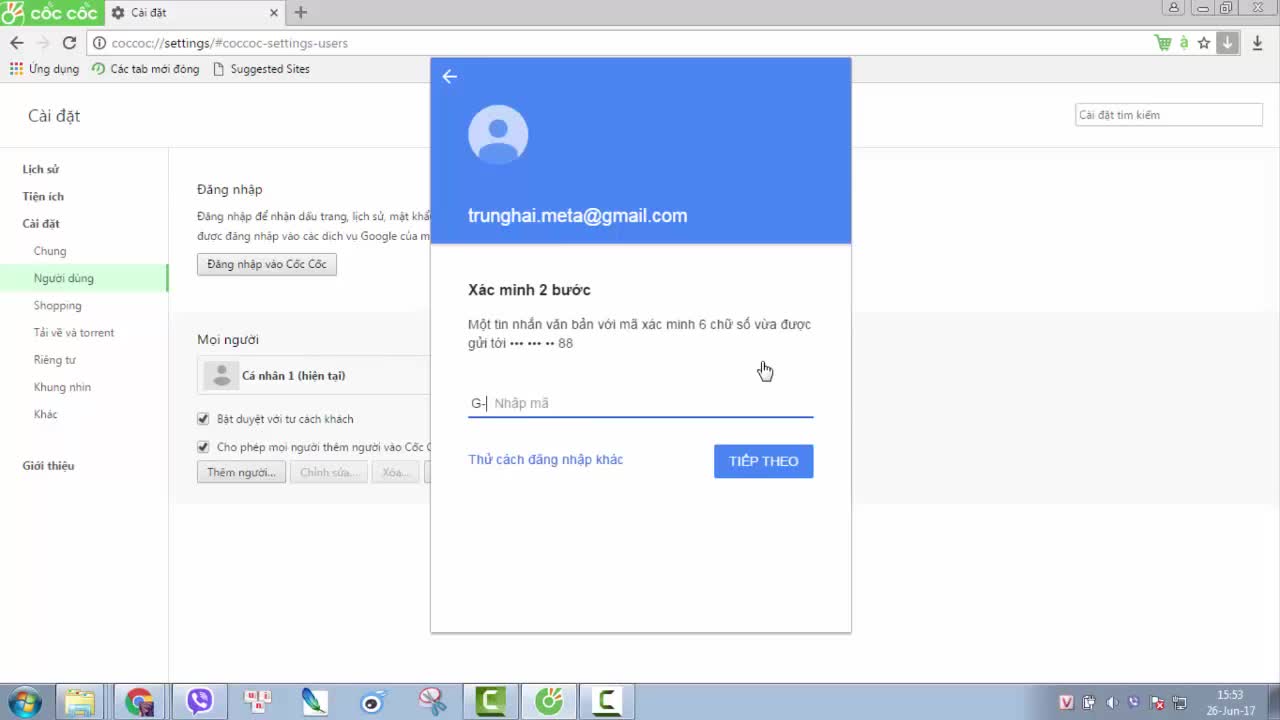Click the Chỉnh sửa... button
Image resolution: width=1280 pixels, height=720 pixels.
[x=328, y=472]
